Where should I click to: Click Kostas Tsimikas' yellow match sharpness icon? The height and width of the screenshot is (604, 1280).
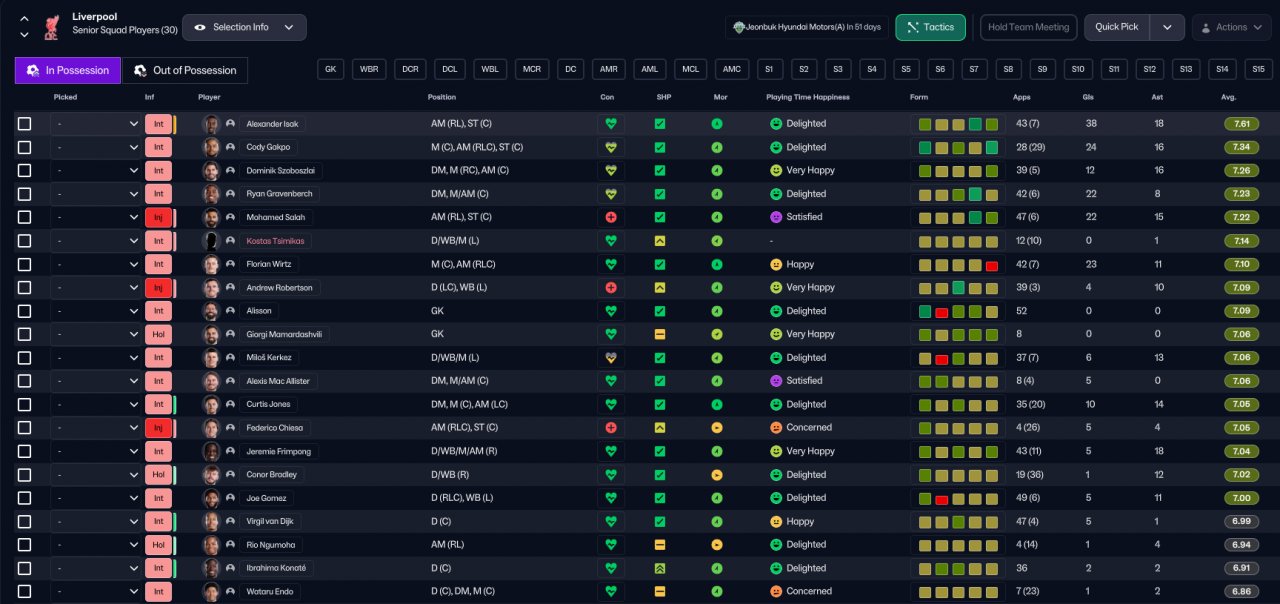pyautogui.click(x=660, y=241)
